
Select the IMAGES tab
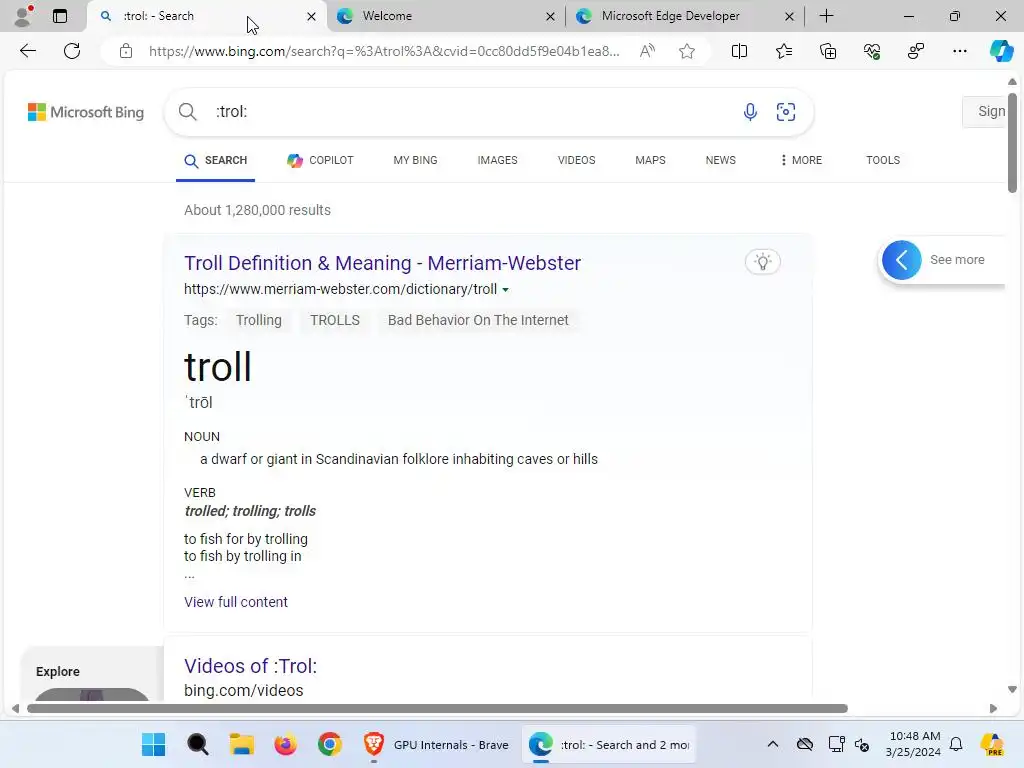click(x=497, y=160)
